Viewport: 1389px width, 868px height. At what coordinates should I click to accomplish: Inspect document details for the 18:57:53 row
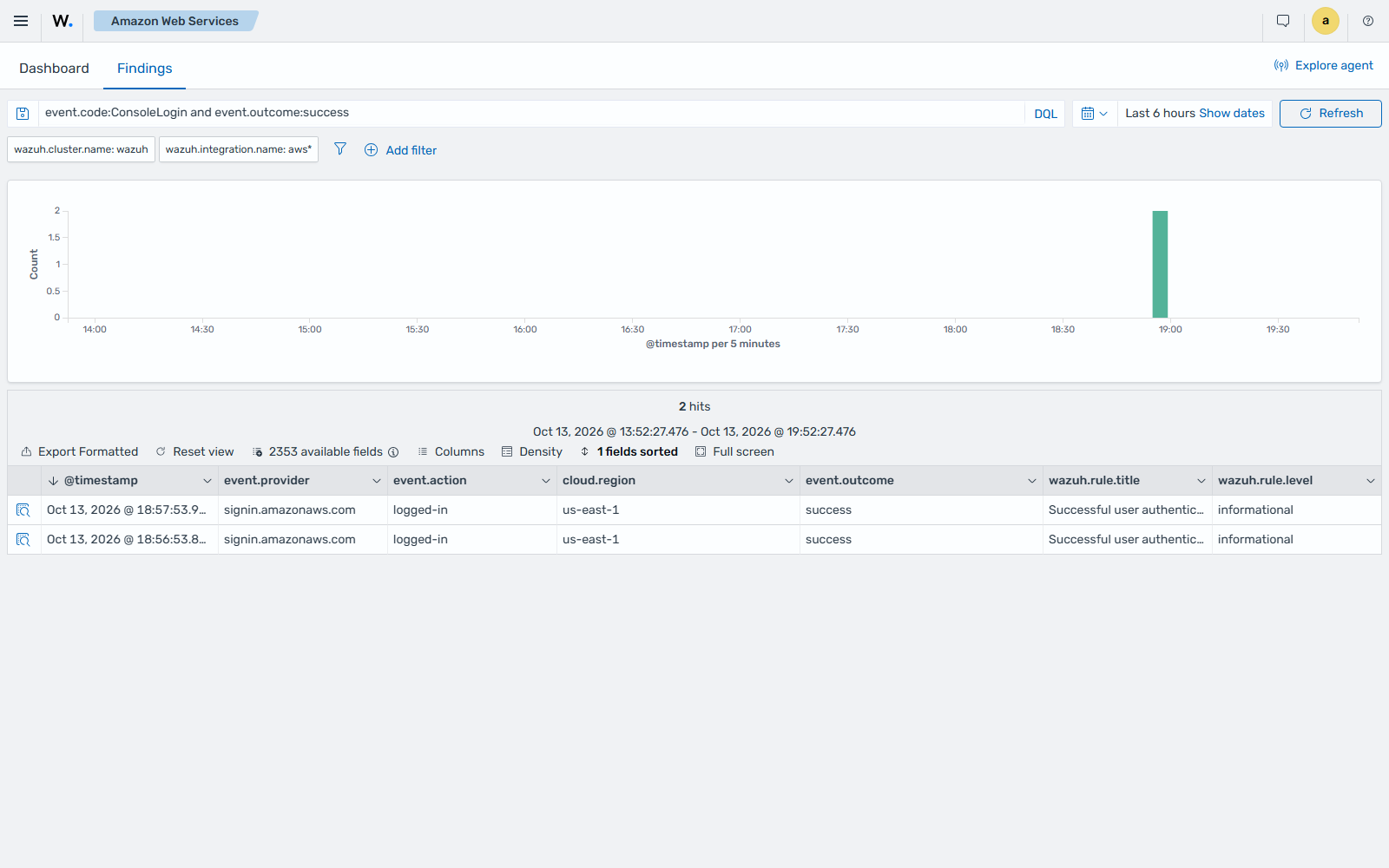[23, 510]
